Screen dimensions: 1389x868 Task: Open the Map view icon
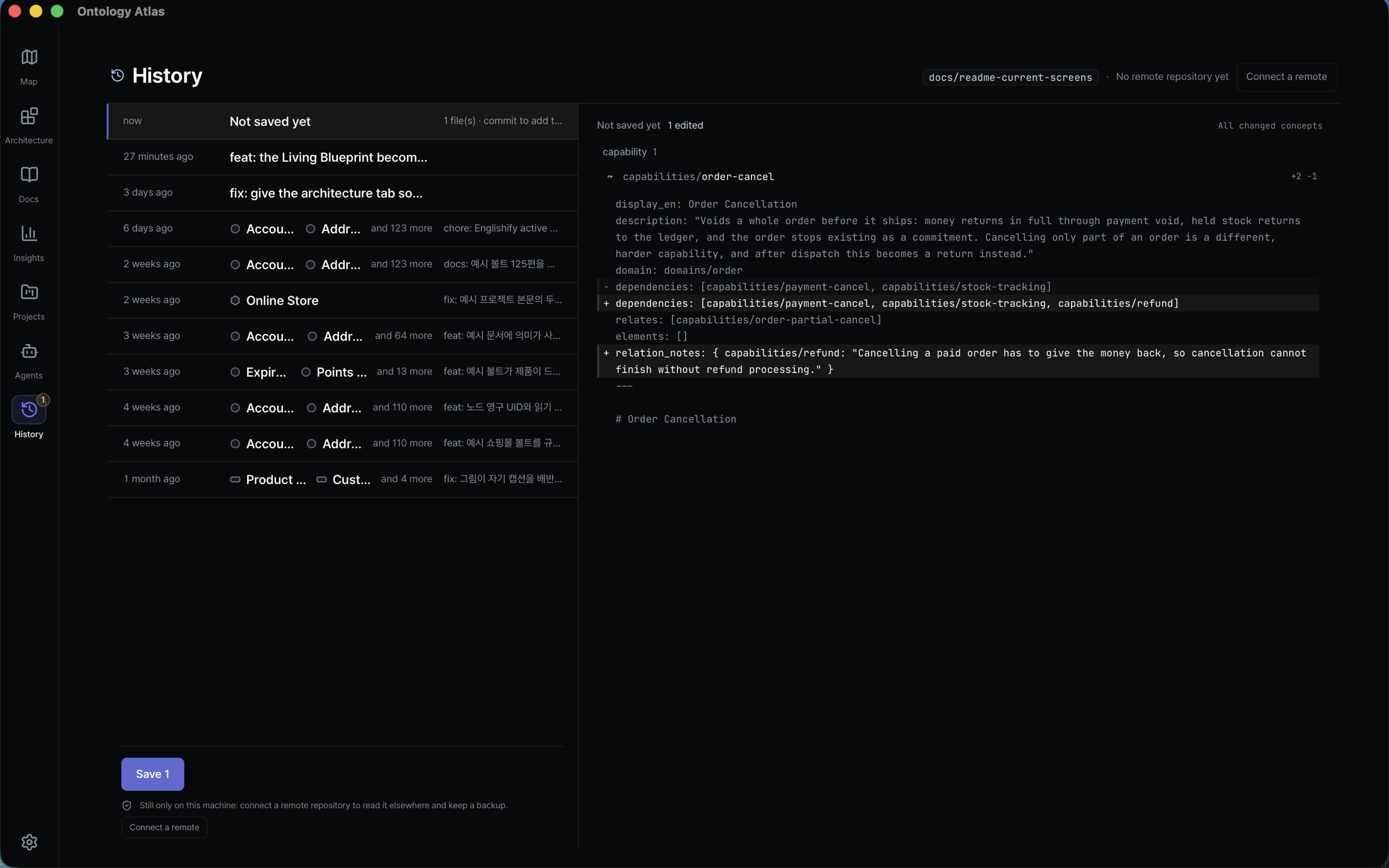coord(29,57)
